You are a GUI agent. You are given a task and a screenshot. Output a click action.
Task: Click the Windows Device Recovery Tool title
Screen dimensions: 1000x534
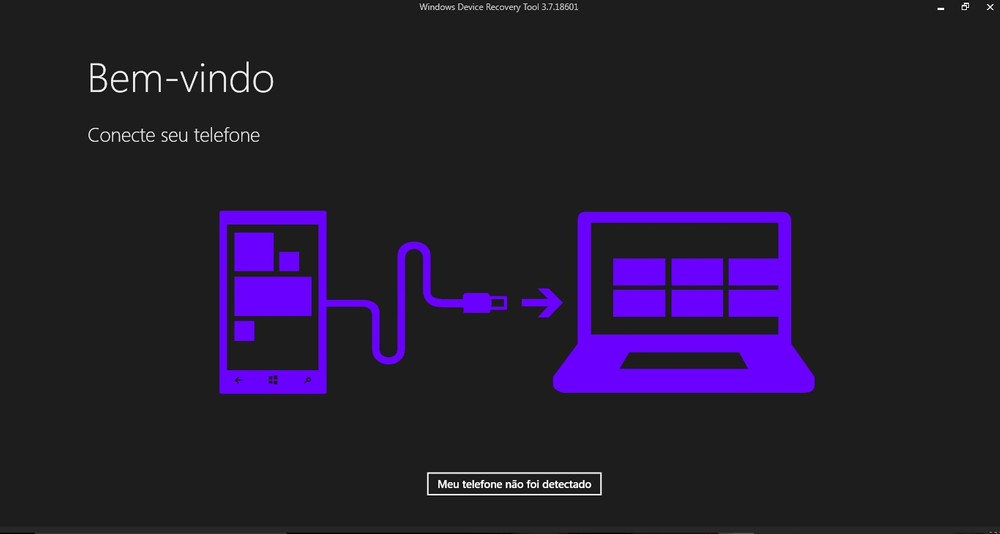499,7
